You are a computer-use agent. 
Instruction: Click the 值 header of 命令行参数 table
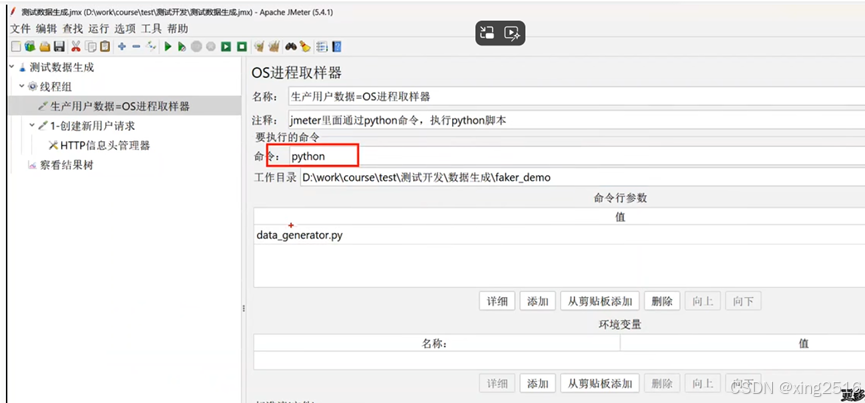[620, 217]
